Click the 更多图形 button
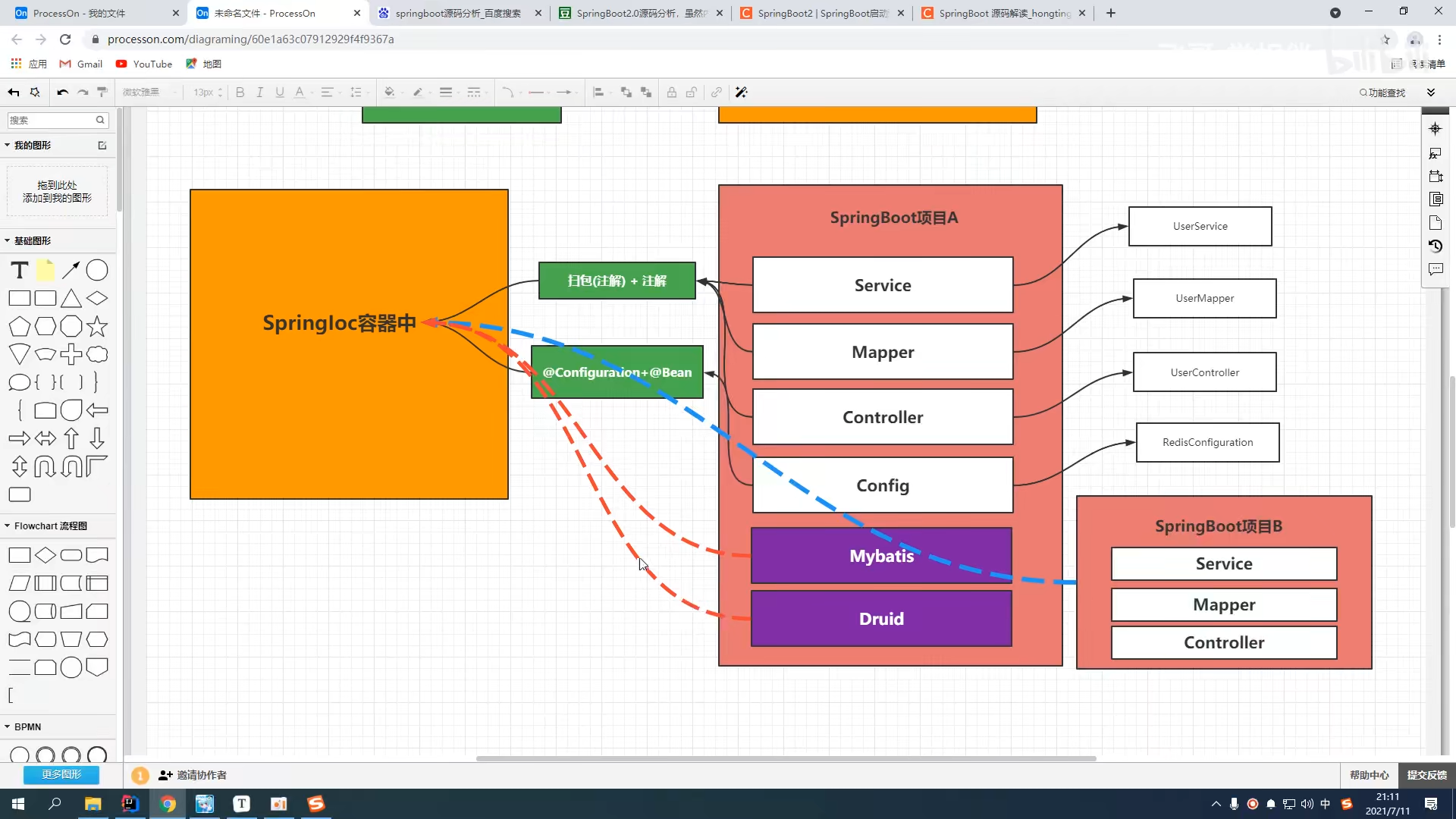The height and width of the screenshot is (819, 1456). pyautogui.click(x=61, y=774)
